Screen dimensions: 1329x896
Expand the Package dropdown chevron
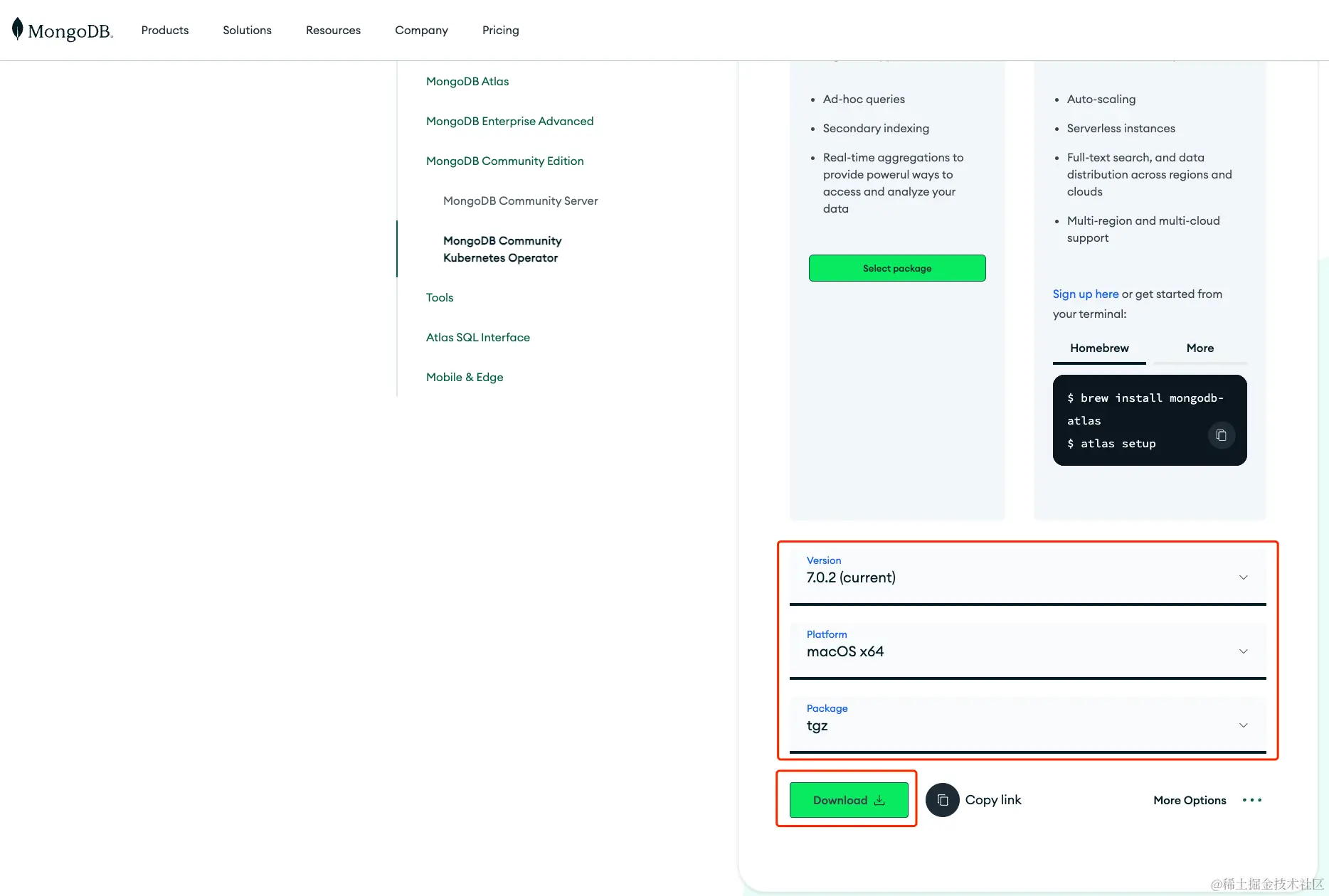[1244, 725]
